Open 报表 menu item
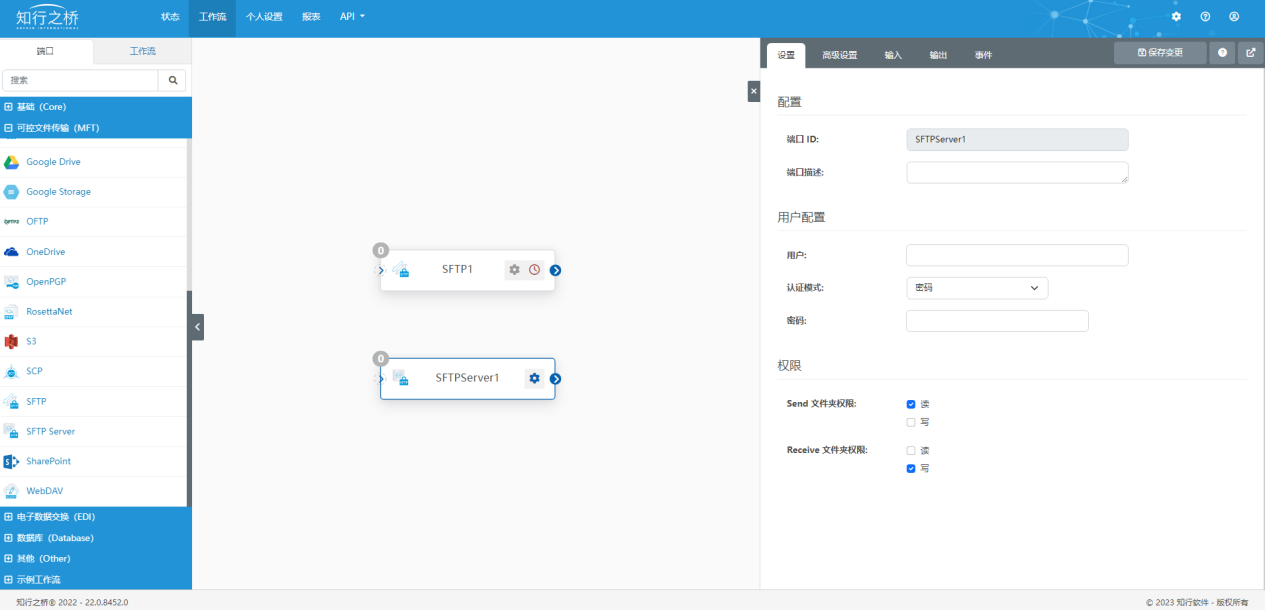The image size is (1265, 610). pyautogui.click(x=311, y=17)
